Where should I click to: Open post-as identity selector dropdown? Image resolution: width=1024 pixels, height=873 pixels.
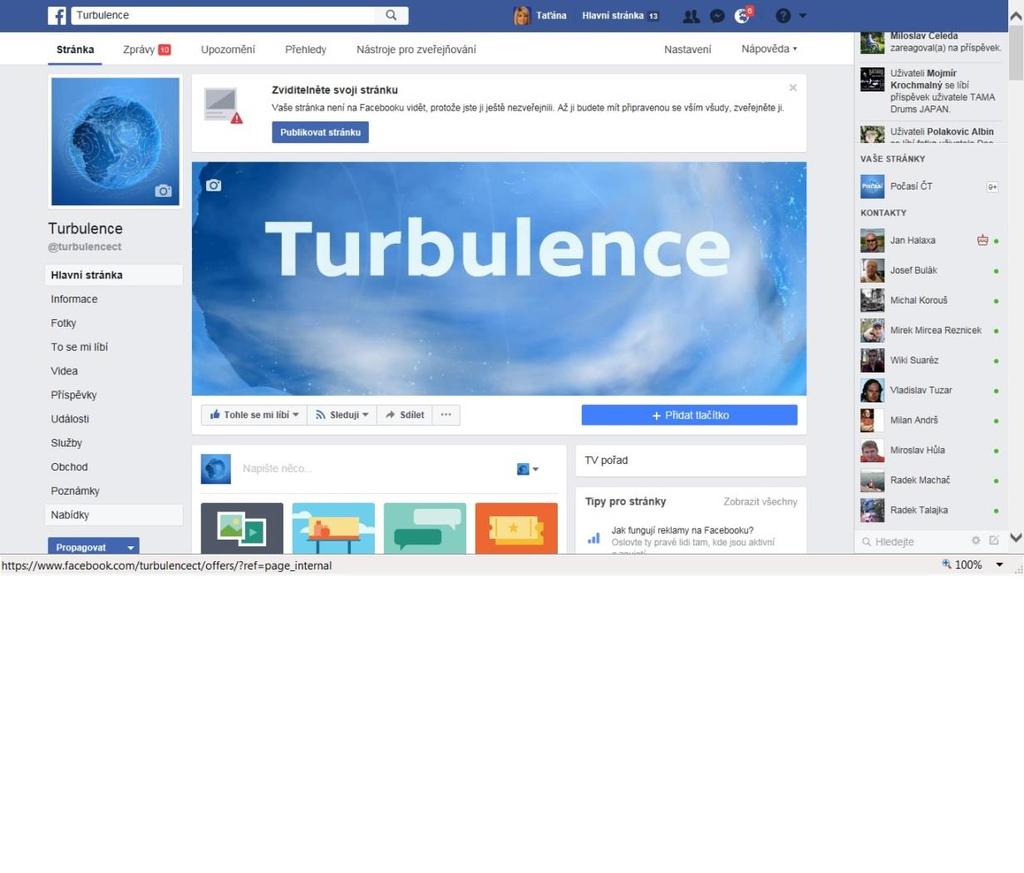pyautogui.click(x=528, y=469)
